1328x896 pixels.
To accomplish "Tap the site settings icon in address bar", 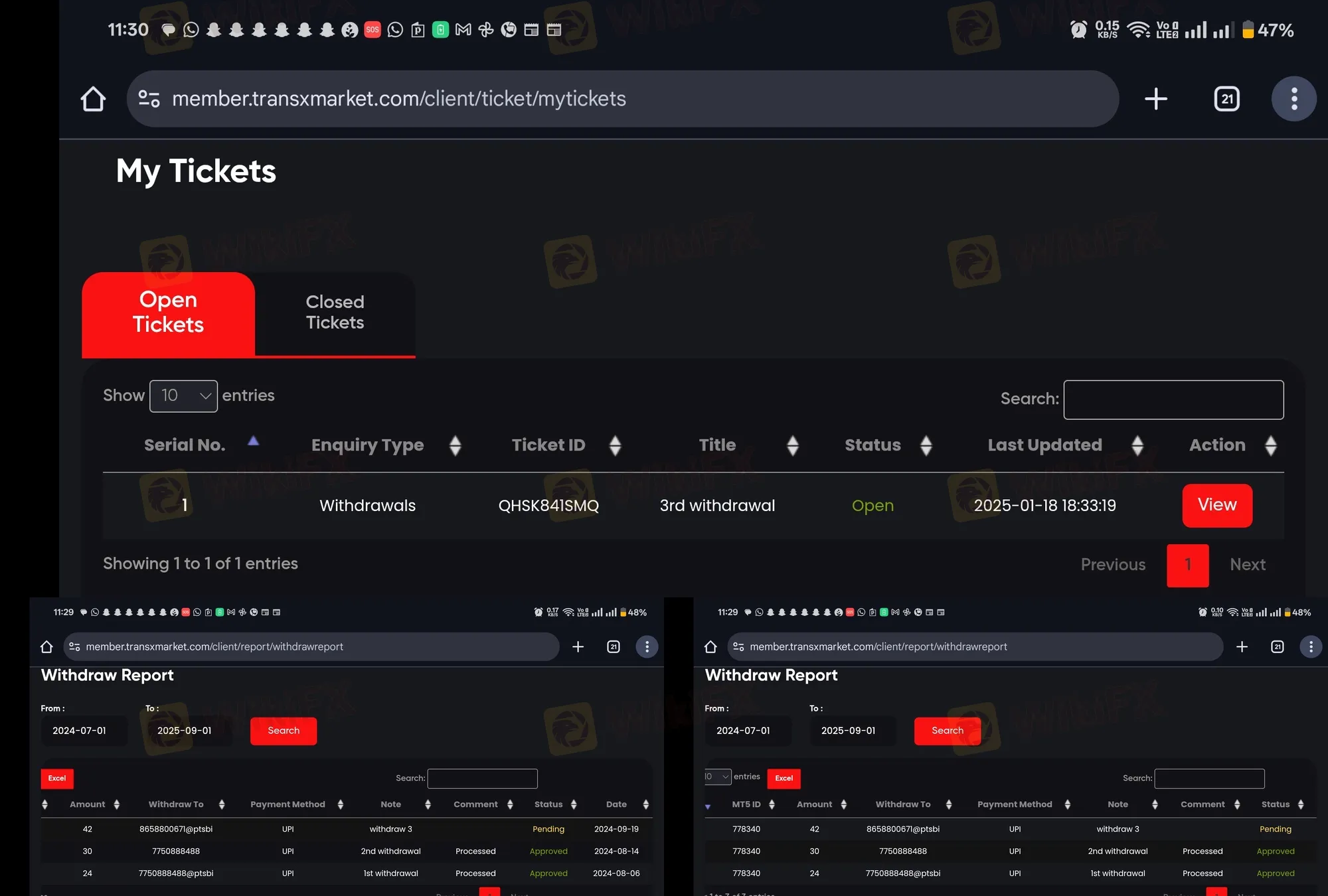I will [x=149, y=99].
